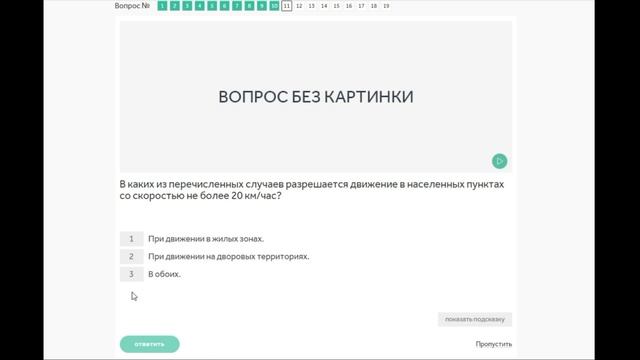Screen dimensions: 640x360
Task: Jump to question number 16
Action: [x=349, y=6]
